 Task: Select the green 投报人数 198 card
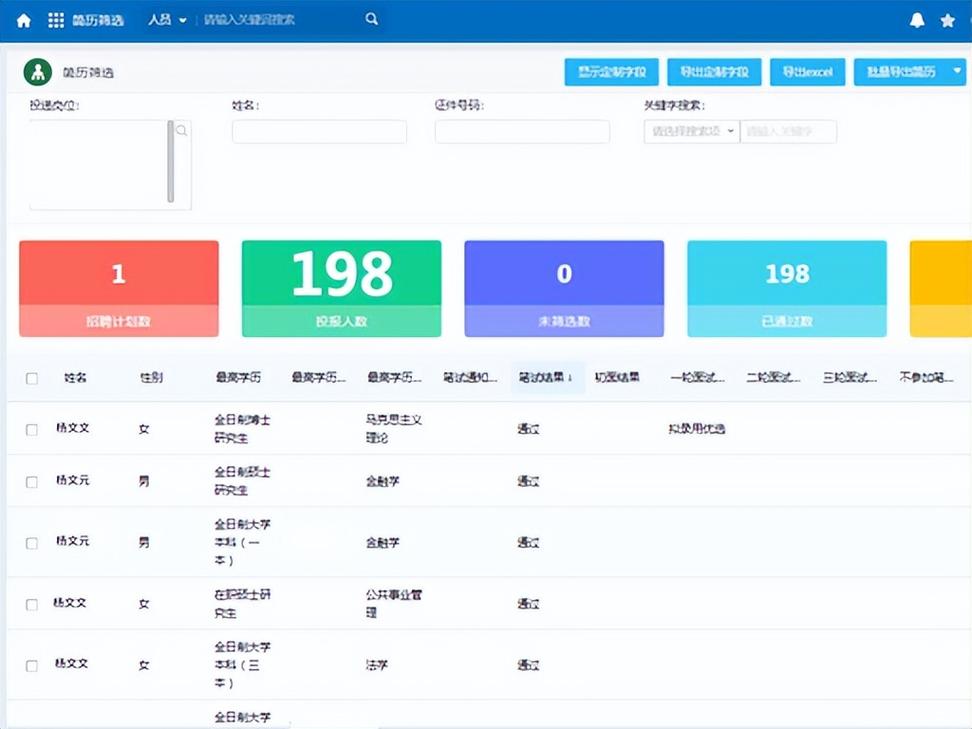click(x=342, y=289)
